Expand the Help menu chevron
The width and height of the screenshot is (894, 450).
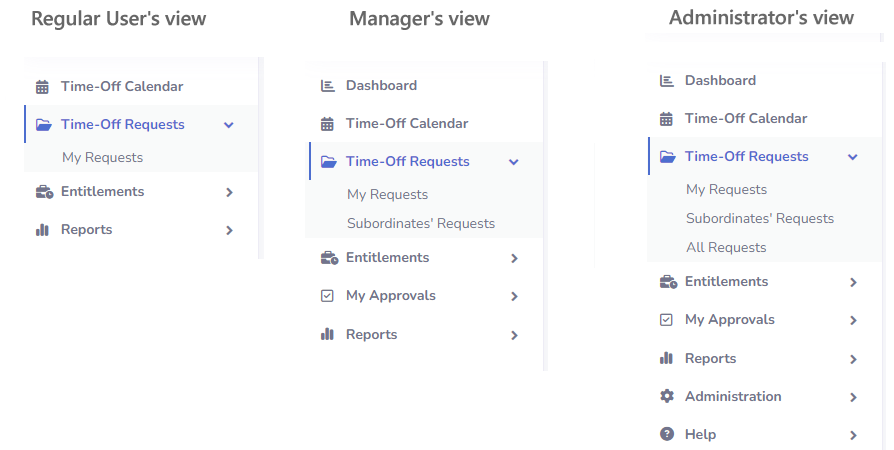point(853,436)
